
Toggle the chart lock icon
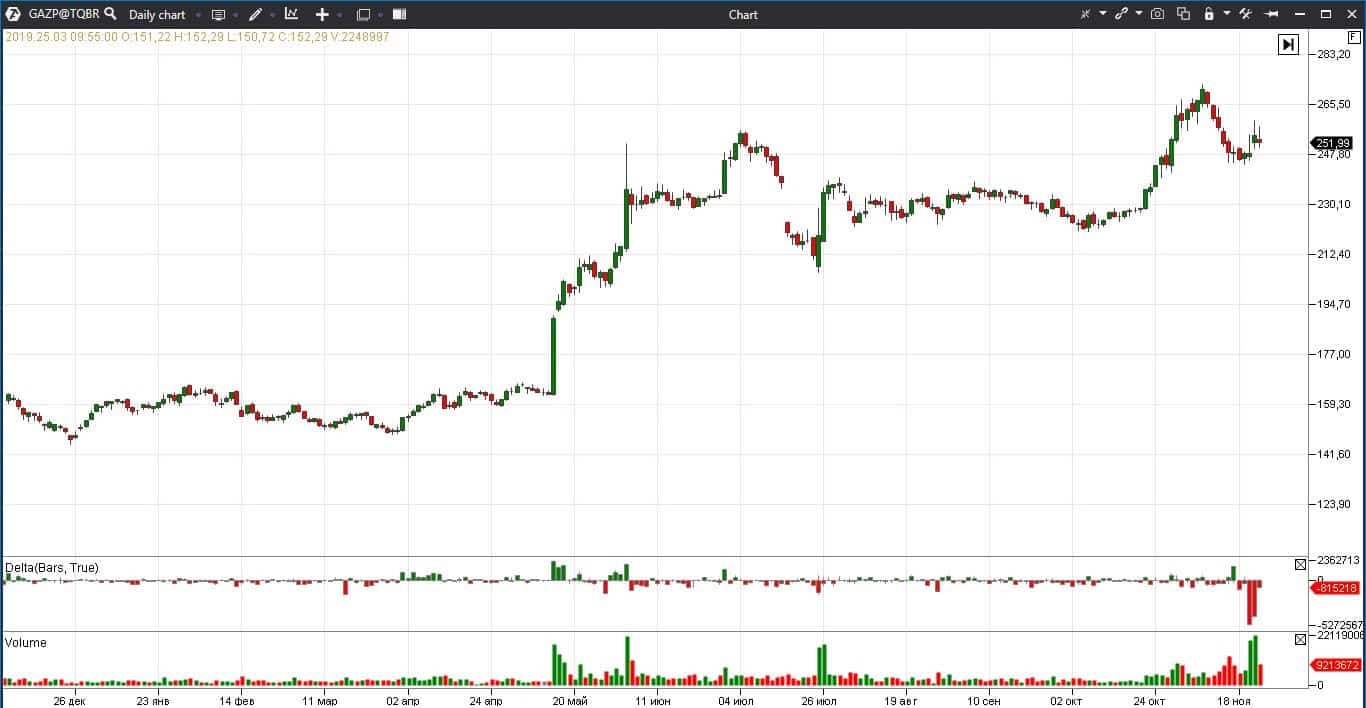[x=1209, y=14]
